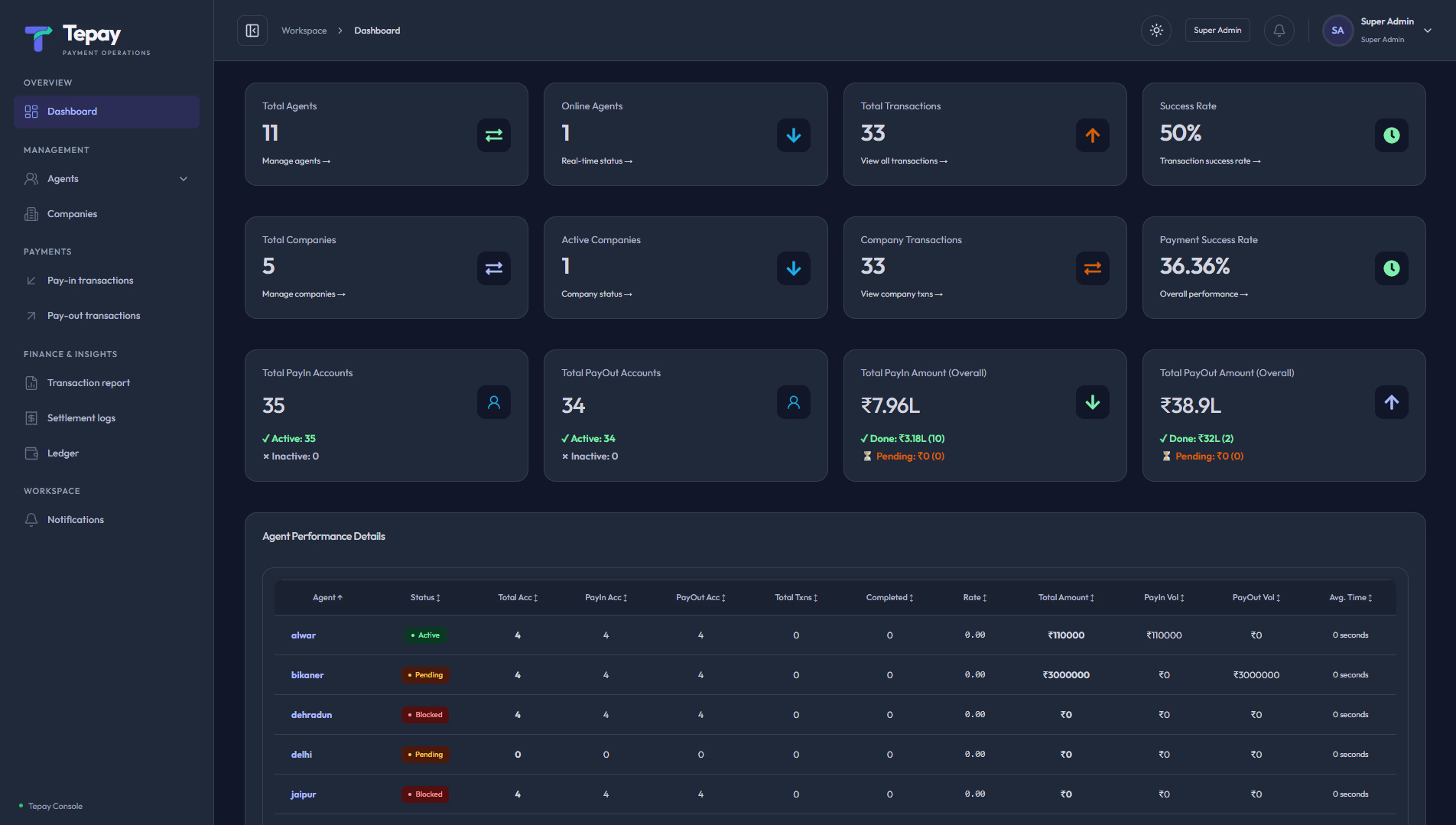Click the View company txns link
This screenshot has width=1456, height=825.
902,294
